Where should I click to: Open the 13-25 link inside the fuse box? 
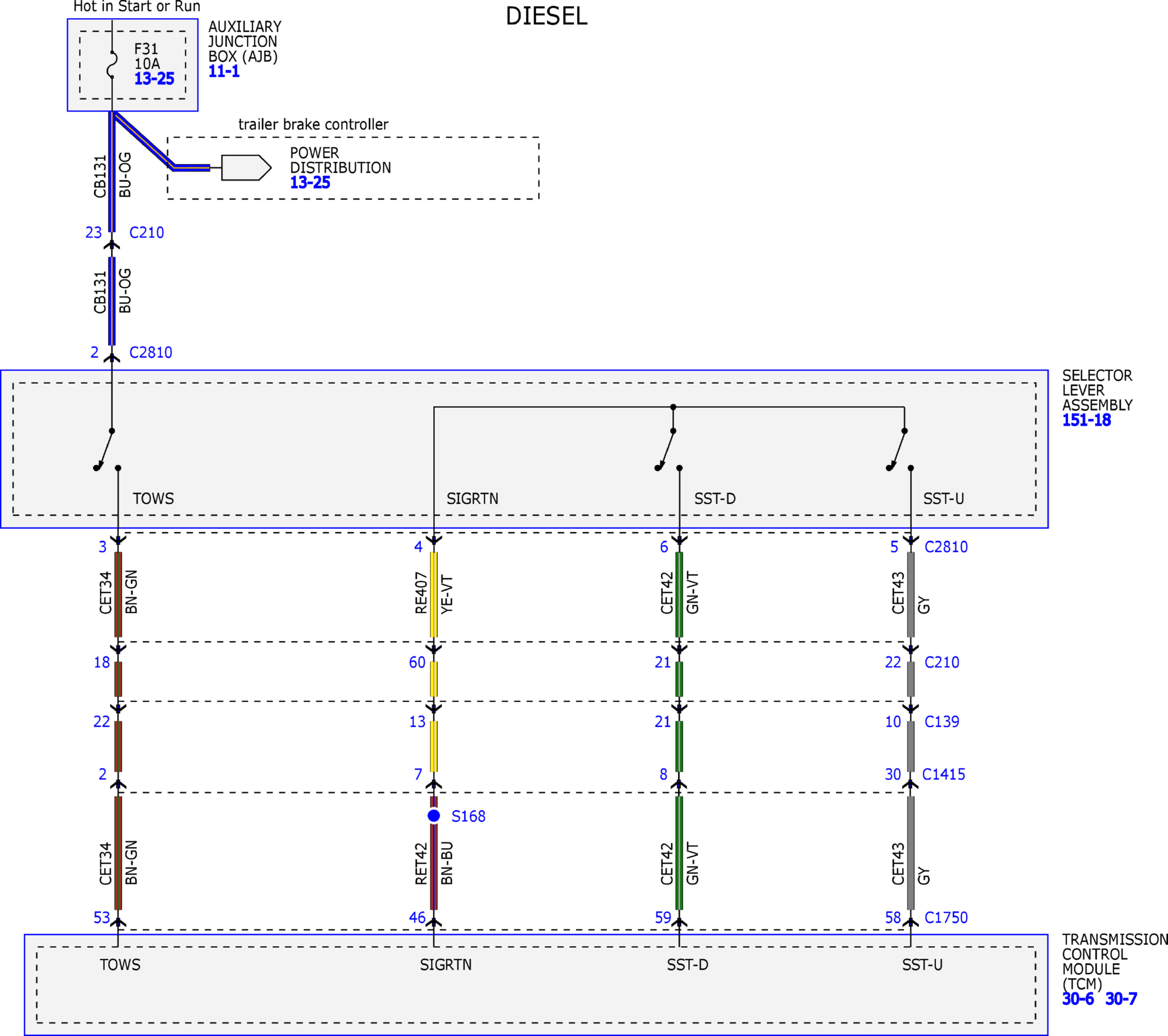(x=154, y=79)
